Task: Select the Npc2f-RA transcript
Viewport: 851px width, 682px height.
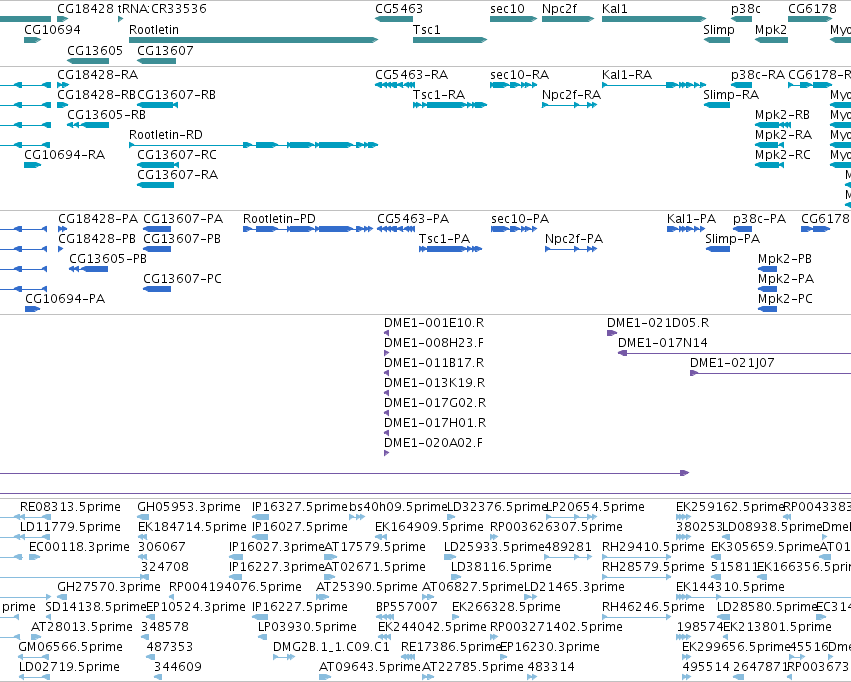Action: (570, 105)
